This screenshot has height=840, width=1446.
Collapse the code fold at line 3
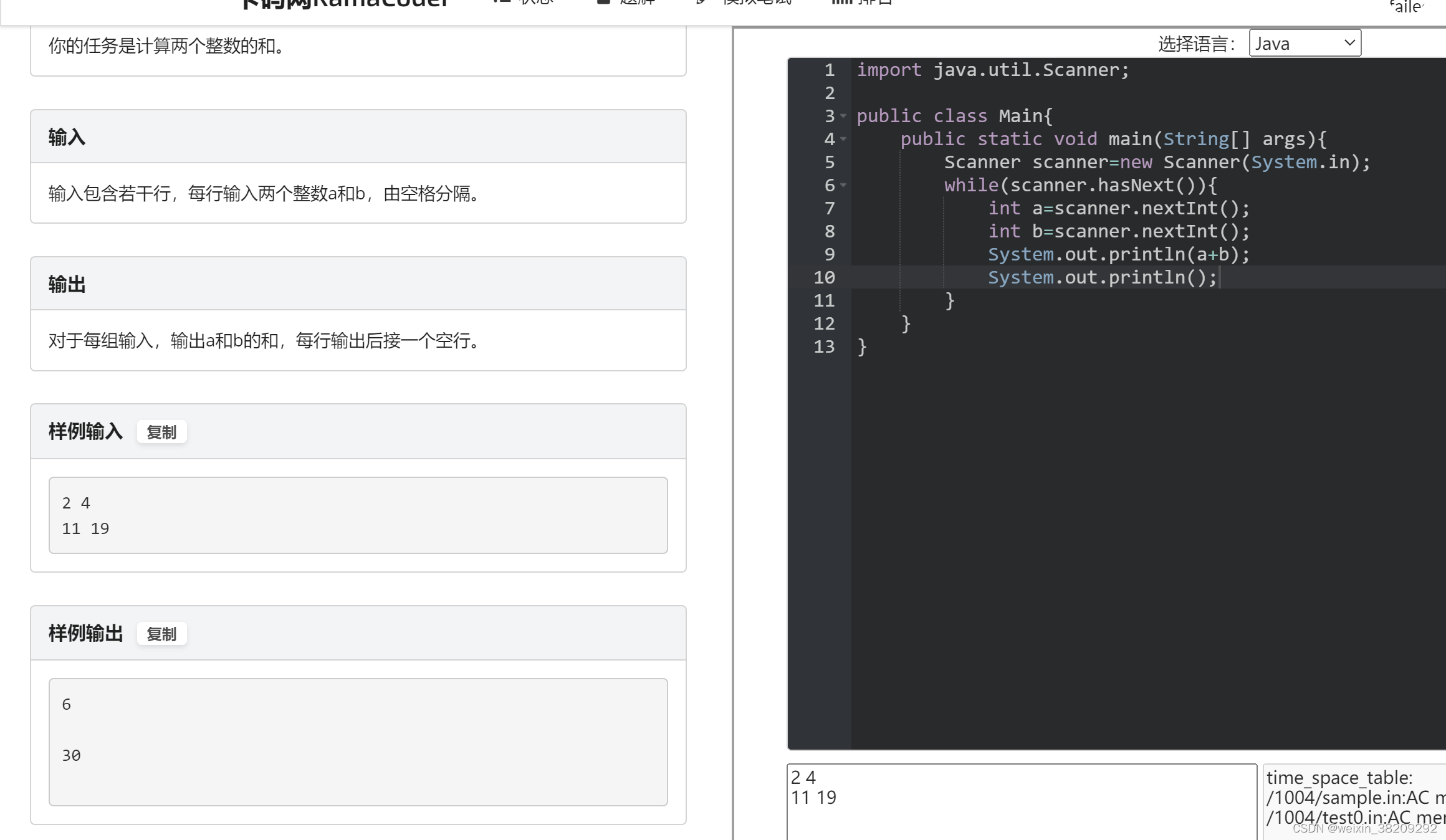[x=843, y=116]
